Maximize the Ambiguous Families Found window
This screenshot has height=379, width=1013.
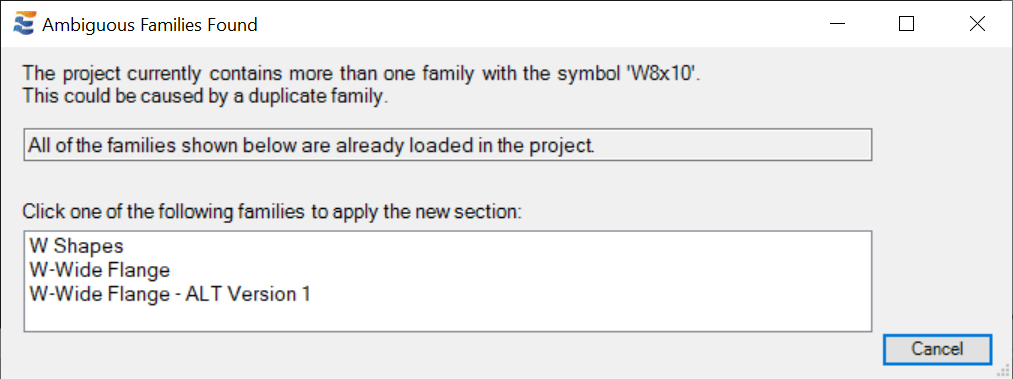907,25
